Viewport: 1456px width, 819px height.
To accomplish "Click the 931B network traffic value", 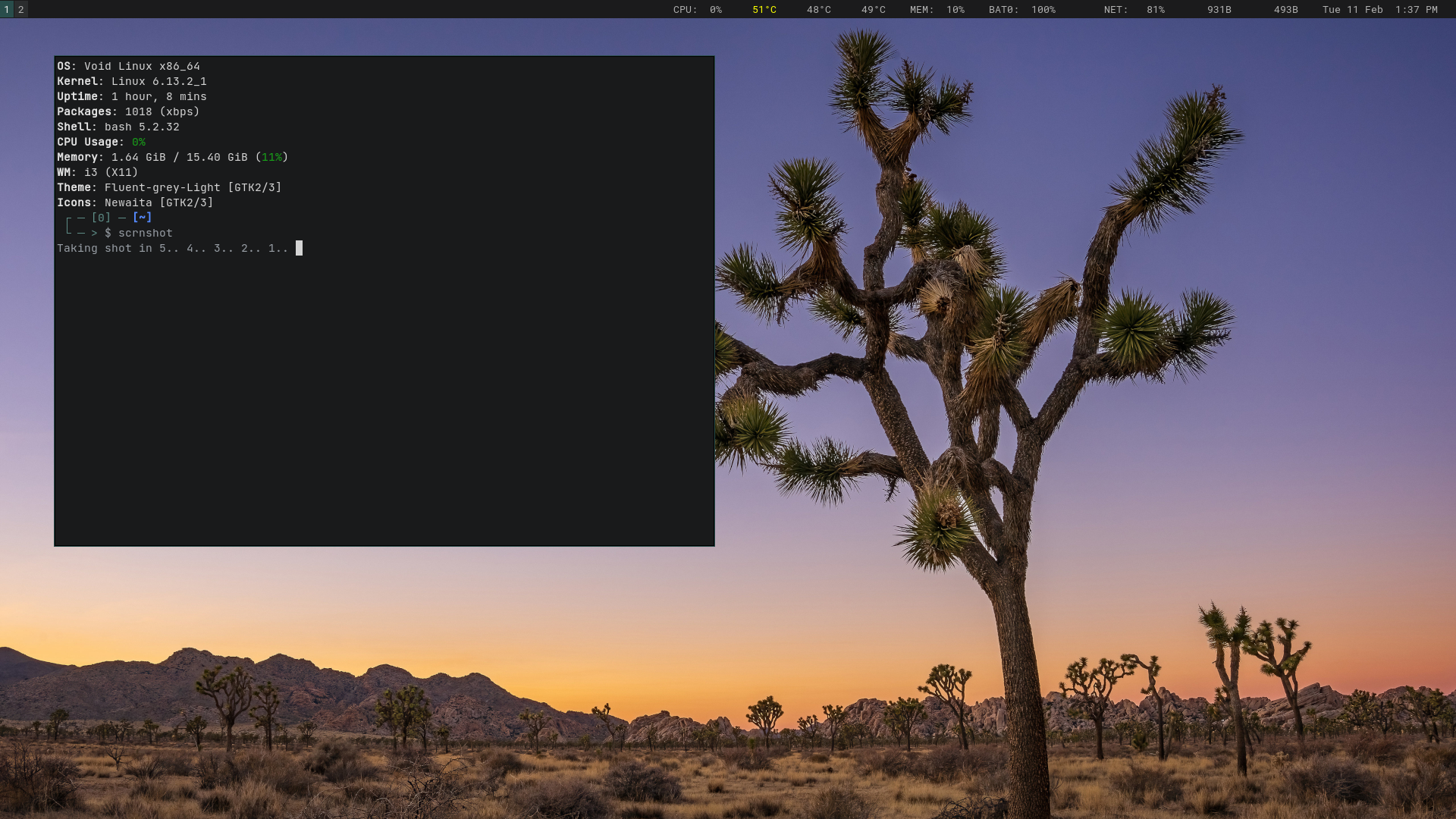I will pyautogui.click(x=1219, y=10).
